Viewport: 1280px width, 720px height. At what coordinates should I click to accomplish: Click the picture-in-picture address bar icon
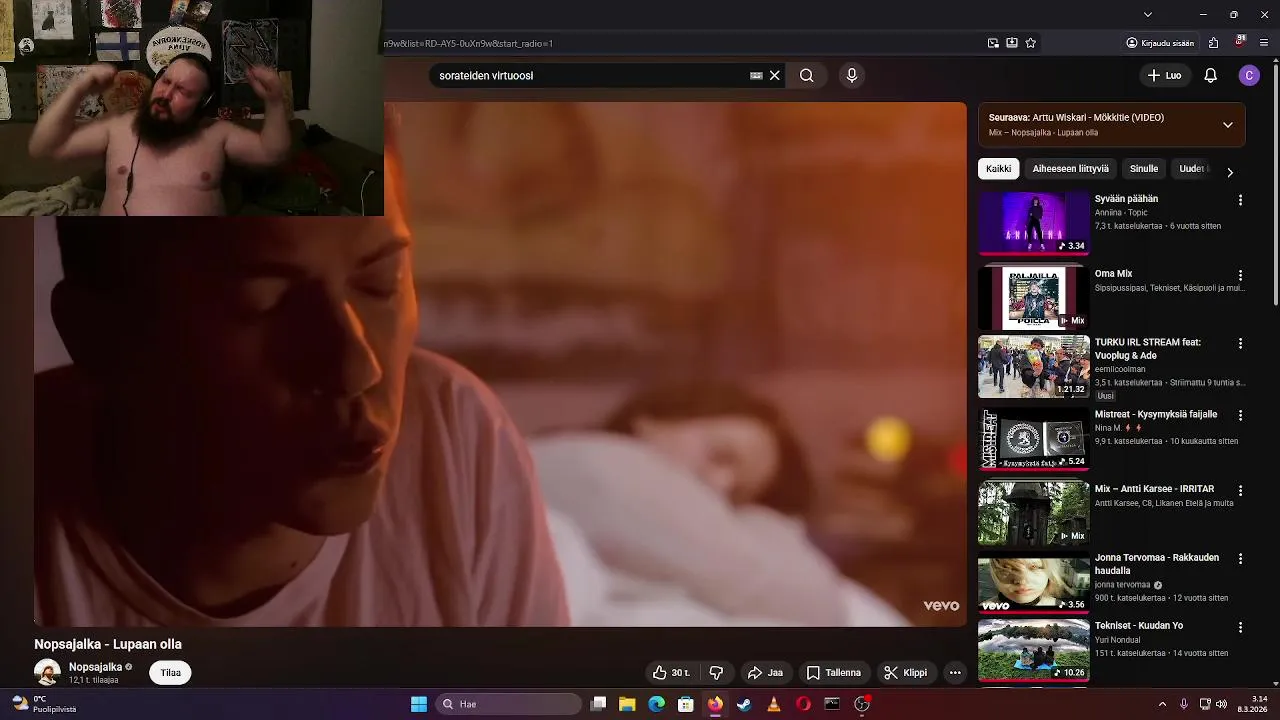point(993,43)
